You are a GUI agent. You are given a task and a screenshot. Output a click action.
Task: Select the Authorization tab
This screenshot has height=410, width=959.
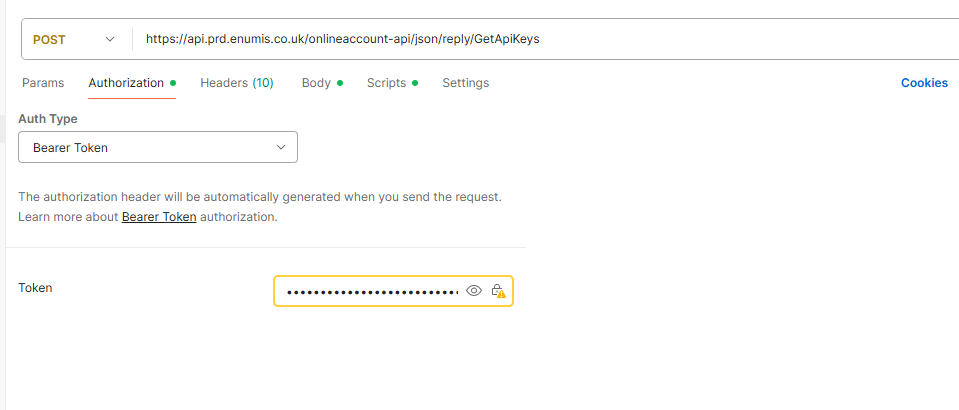[126, 83]
